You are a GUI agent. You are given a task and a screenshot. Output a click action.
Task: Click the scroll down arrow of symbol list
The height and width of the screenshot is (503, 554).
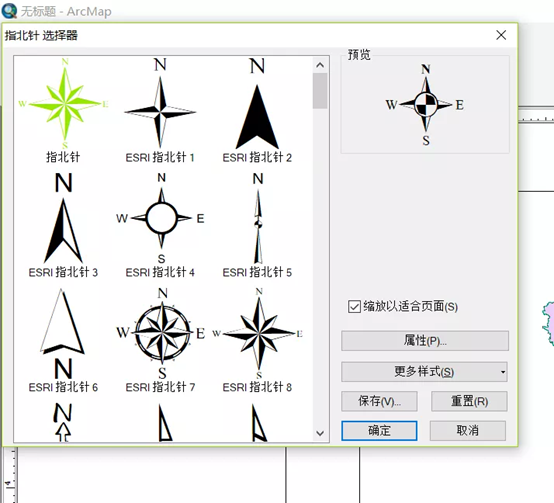coord(320,433)
